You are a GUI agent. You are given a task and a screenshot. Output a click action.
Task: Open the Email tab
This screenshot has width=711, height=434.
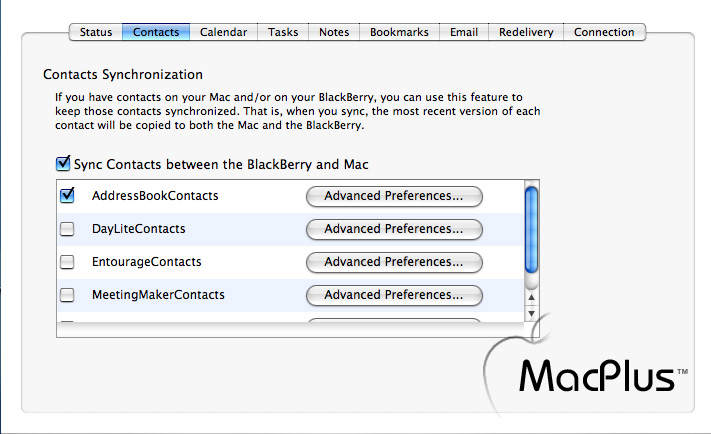tap(464, 32)
